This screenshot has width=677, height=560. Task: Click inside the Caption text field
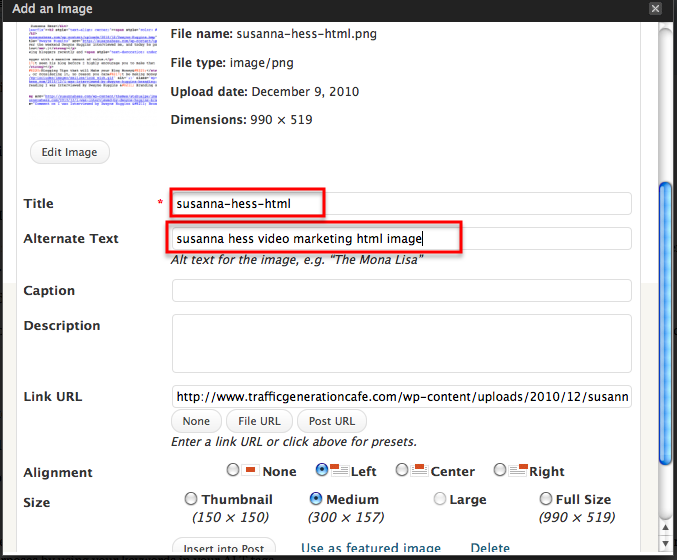tap(401, 291)
